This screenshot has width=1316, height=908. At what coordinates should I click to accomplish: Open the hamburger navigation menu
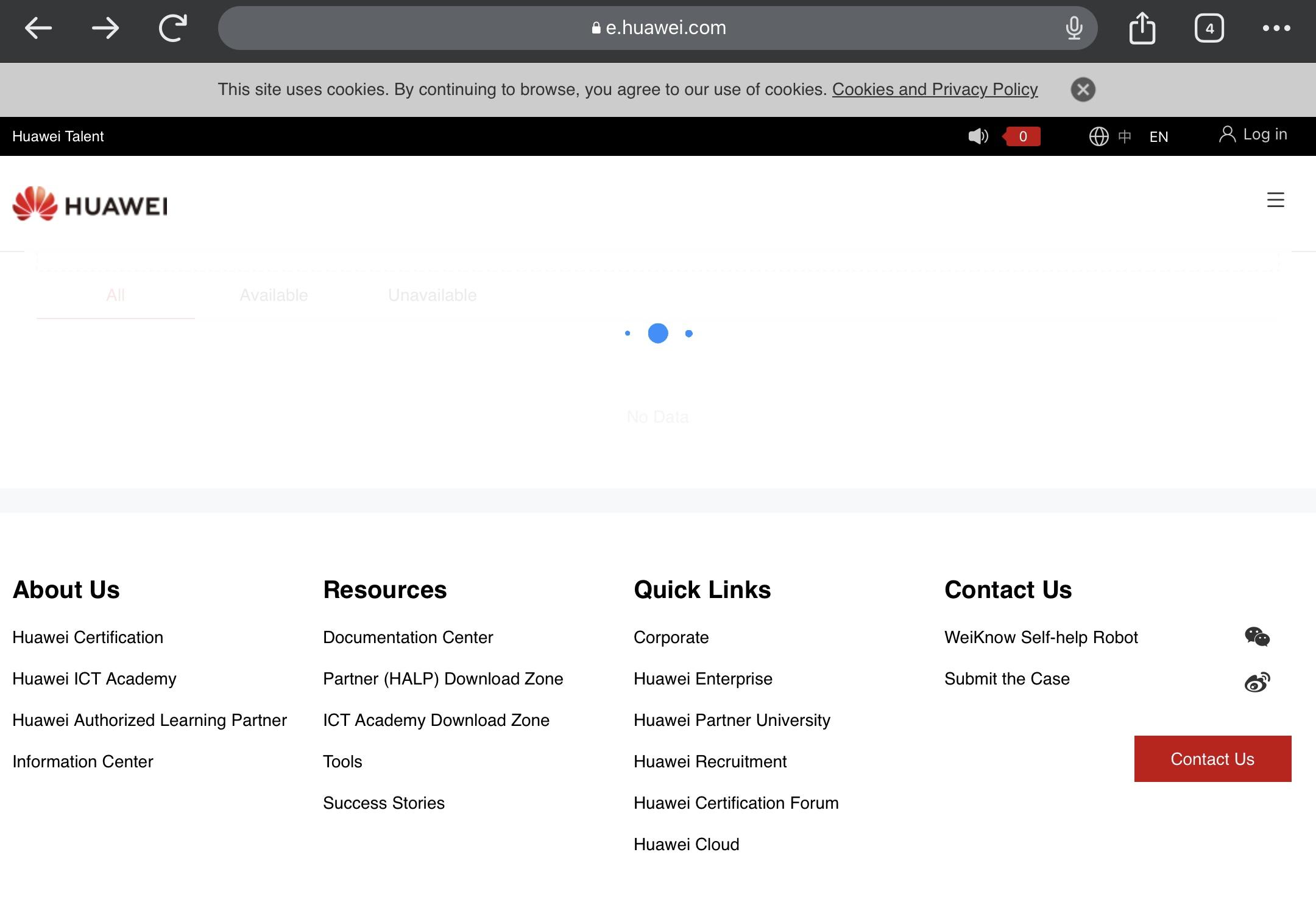coord(1275,201)
